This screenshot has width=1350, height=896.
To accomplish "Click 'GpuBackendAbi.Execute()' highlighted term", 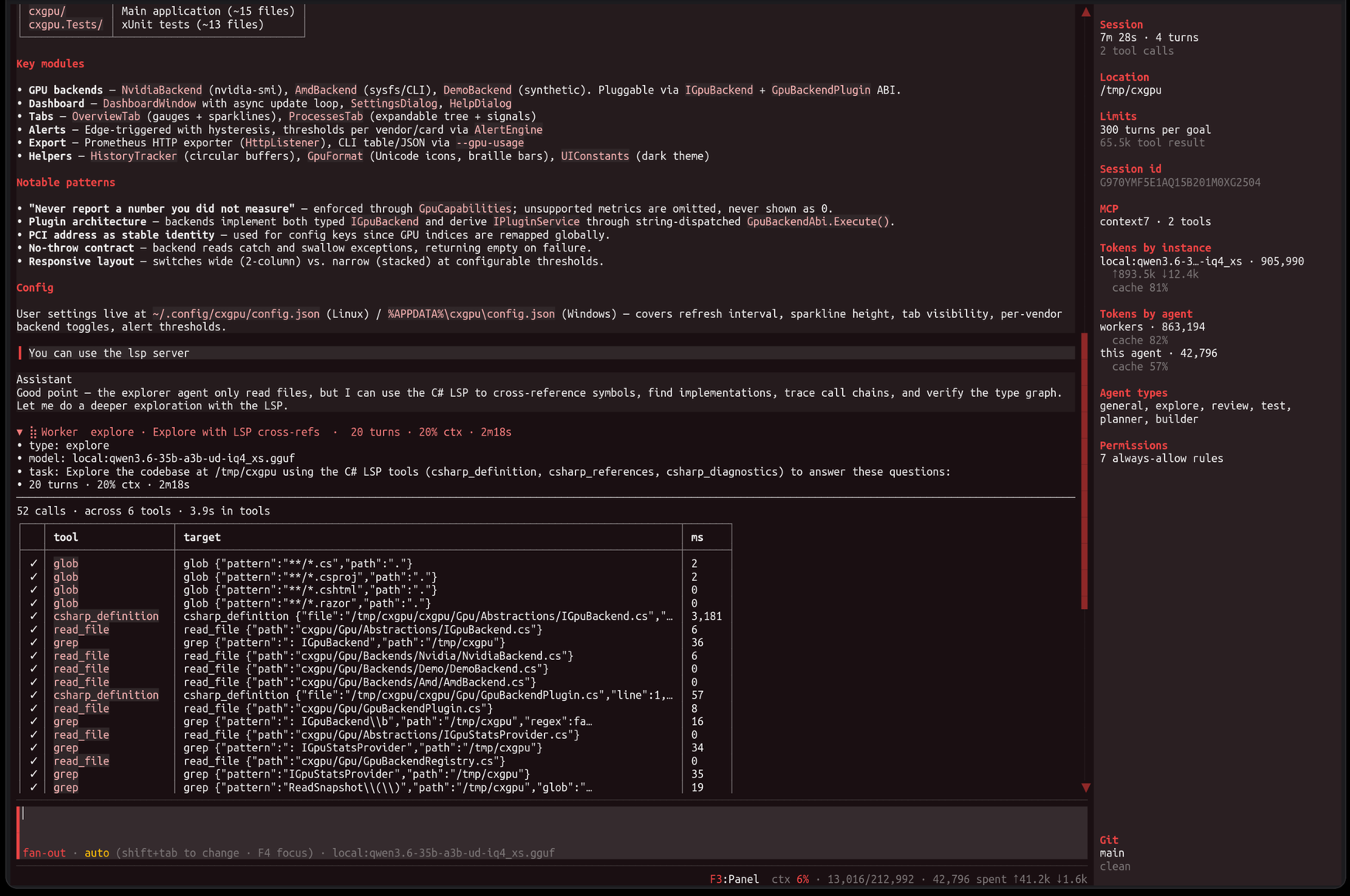I will 817,221.
